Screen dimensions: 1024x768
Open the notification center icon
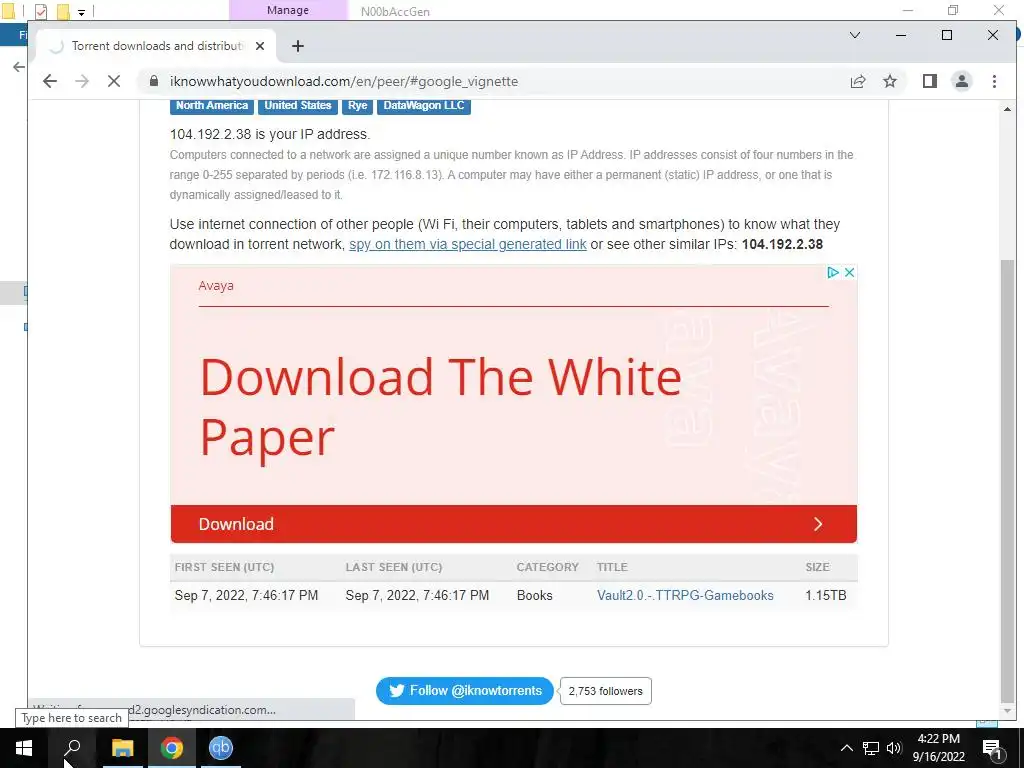(991, 748)
